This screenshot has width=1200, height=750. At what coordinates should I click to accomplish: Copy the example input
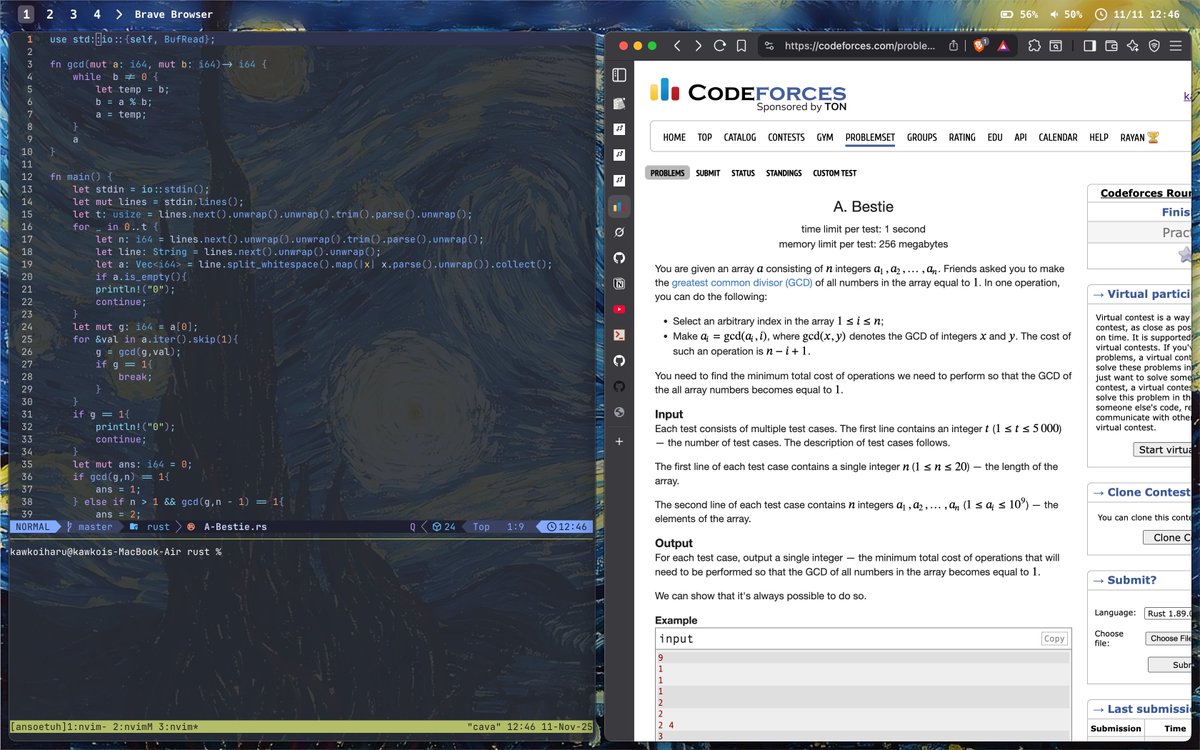coord(1054,638)
